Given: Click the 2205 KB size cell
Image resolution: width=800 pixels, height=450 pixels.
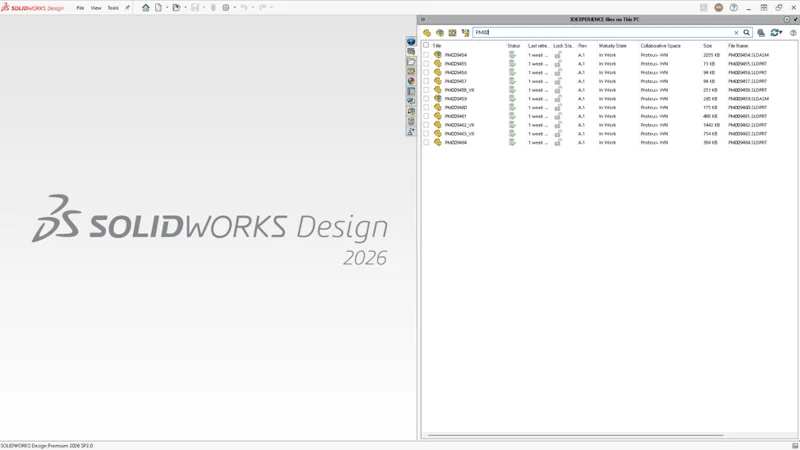Looking at the screenshot, I should [711, 55].
